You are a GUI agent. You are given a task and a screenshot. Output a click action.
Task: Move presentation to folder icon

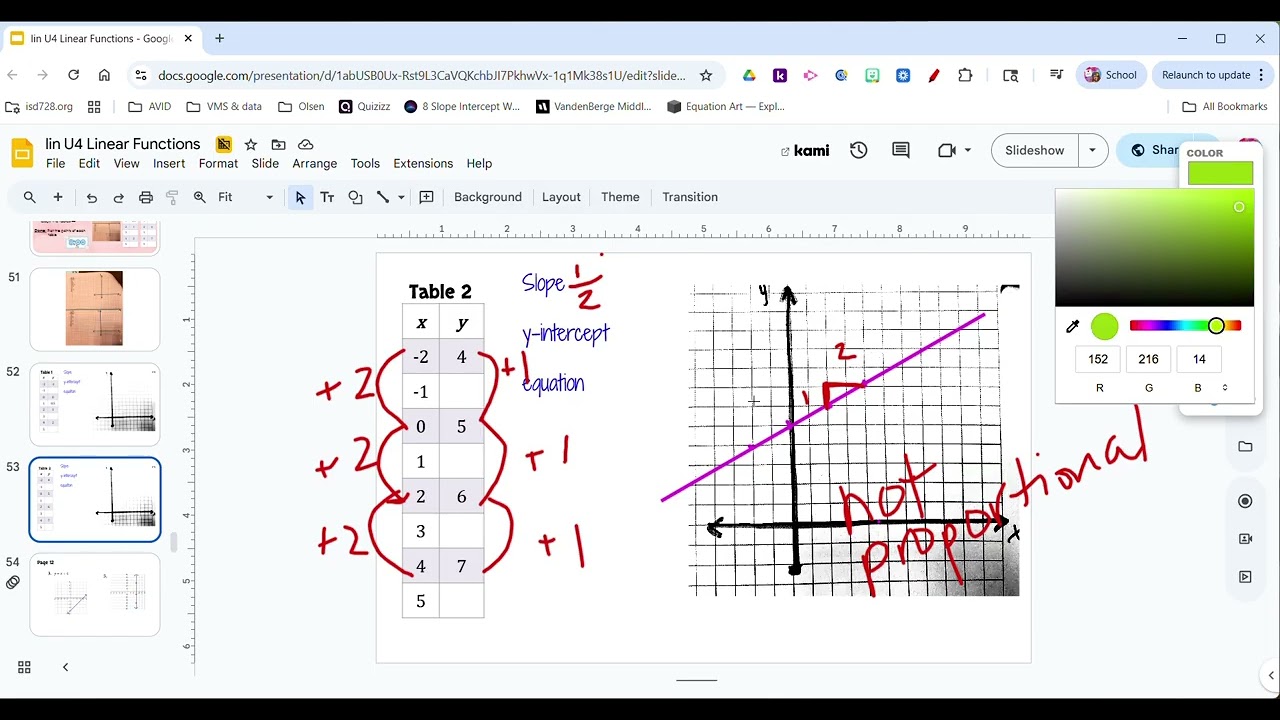pos(278,144)
